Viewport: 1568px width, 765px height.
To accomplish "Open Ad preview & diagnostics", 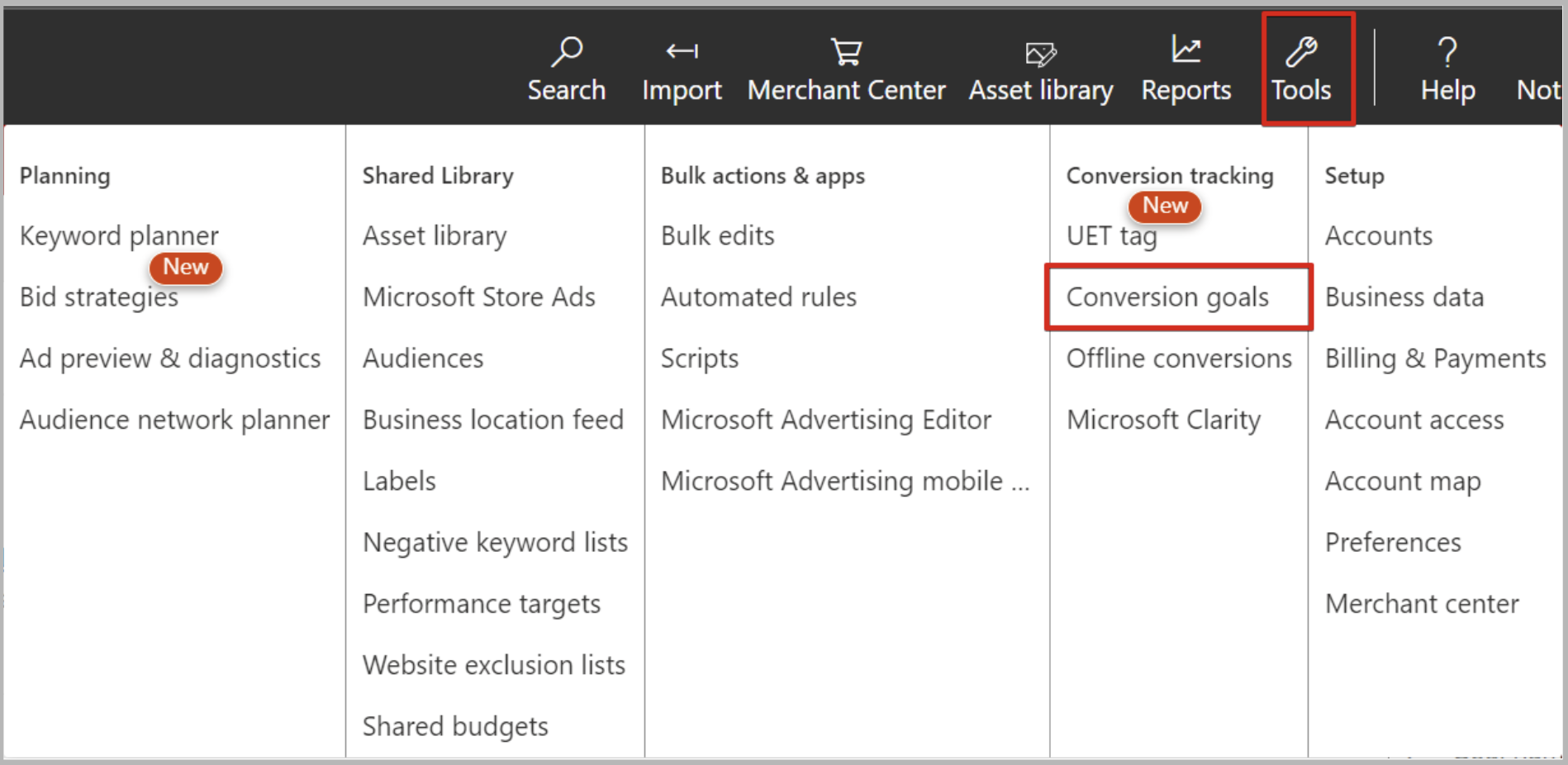I will click(x=170, y=359).
